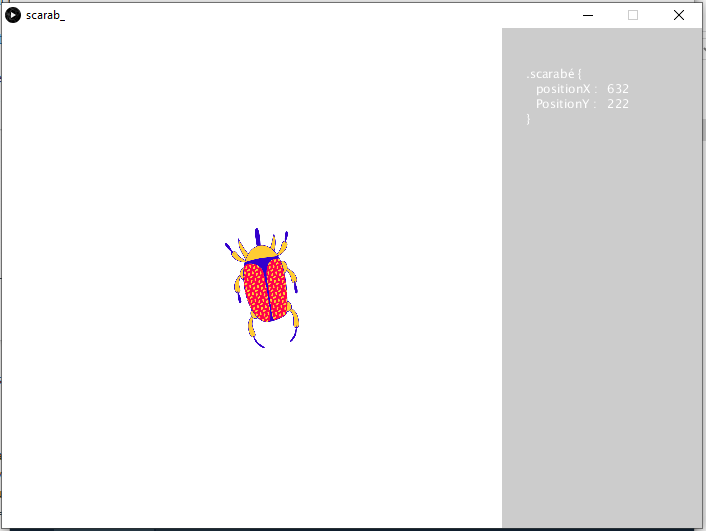706x531 pixels.
Task: Click the PositionY value 222
Action: click(618, 104)
